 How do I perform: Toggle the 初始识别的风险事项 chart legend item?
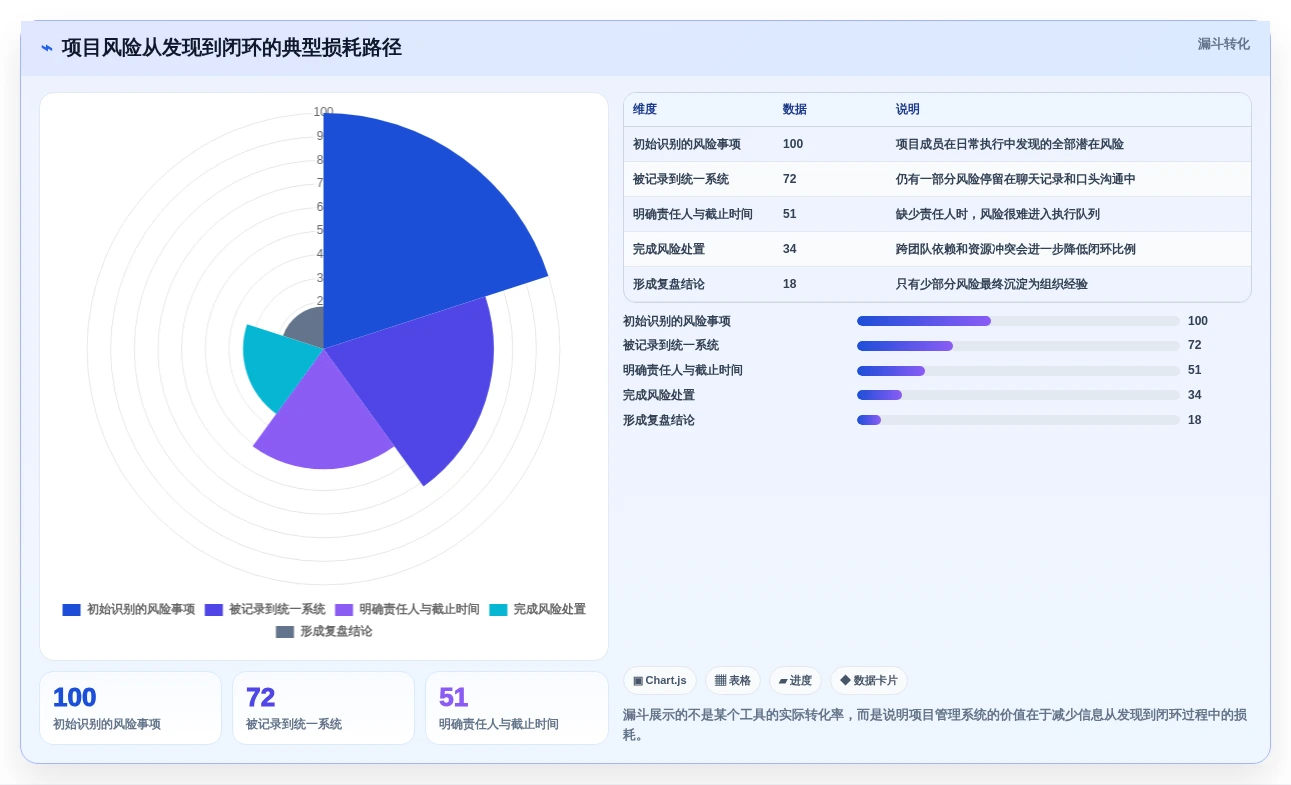[x=129, y=609]
